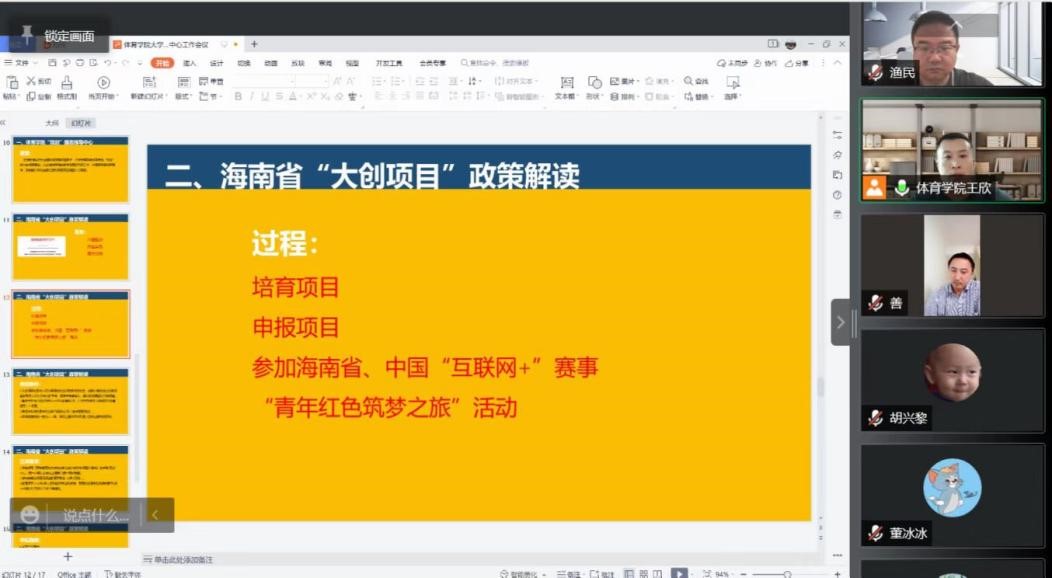The height and width of the screenshot is (578, 1052).
Task: Open the 文件 file menu dropdown
Action: (x=24, y=63)
